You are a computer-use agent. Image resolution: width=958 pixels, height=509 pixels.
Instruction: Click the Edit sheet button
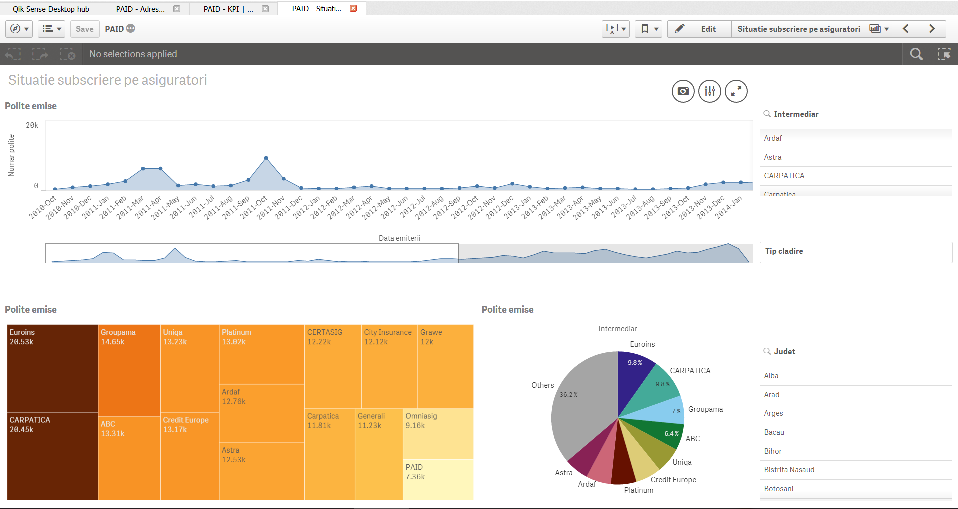pyautogui.click(x=699, y=29)
